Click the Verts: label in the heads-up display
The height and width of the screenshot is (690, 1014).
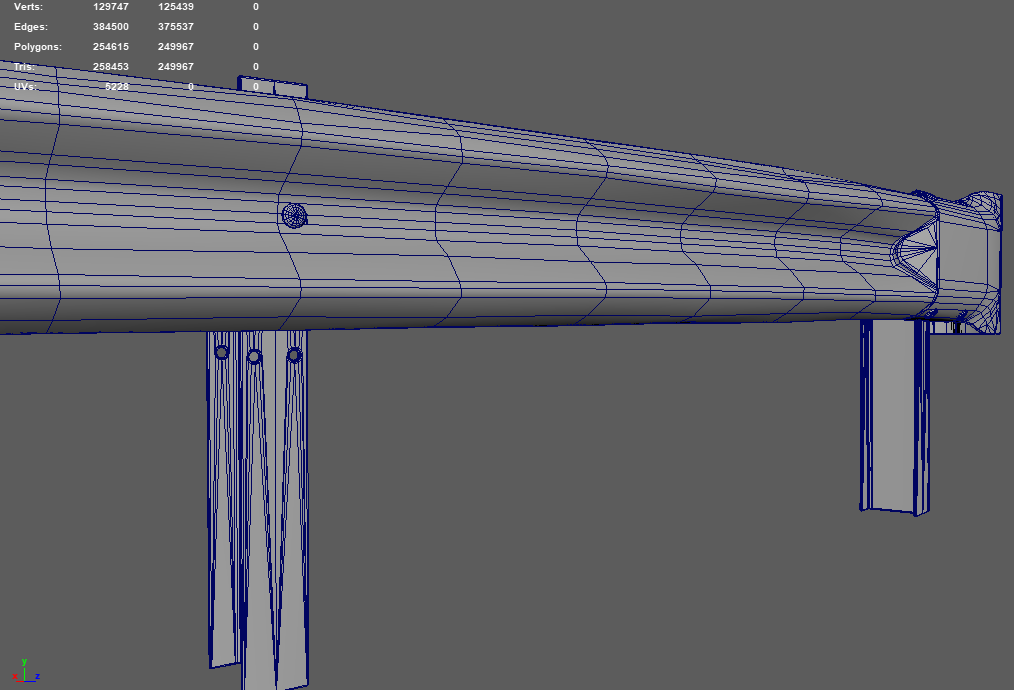(x=28, y=6)
